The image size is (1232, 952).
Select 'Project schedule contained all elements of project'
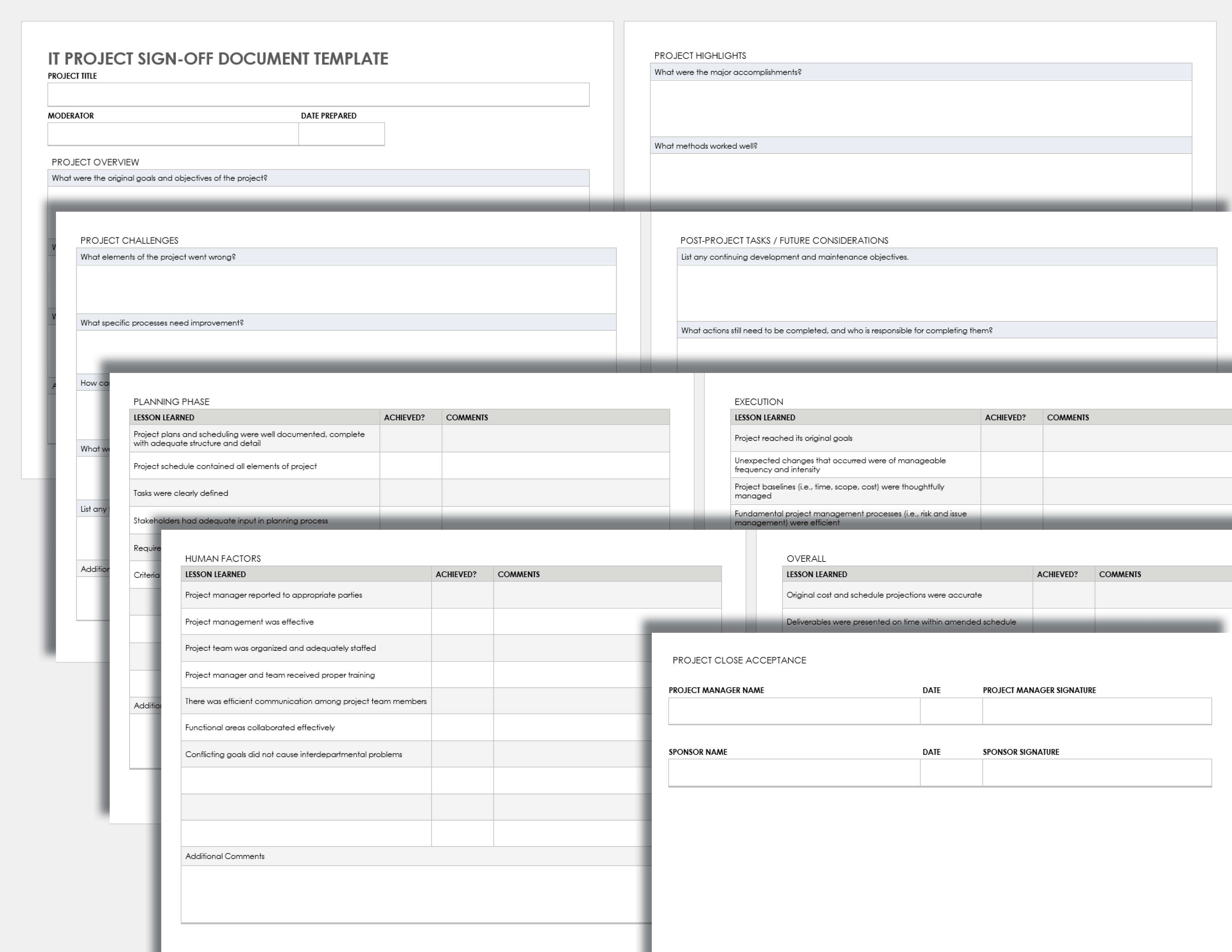[225, 466]
